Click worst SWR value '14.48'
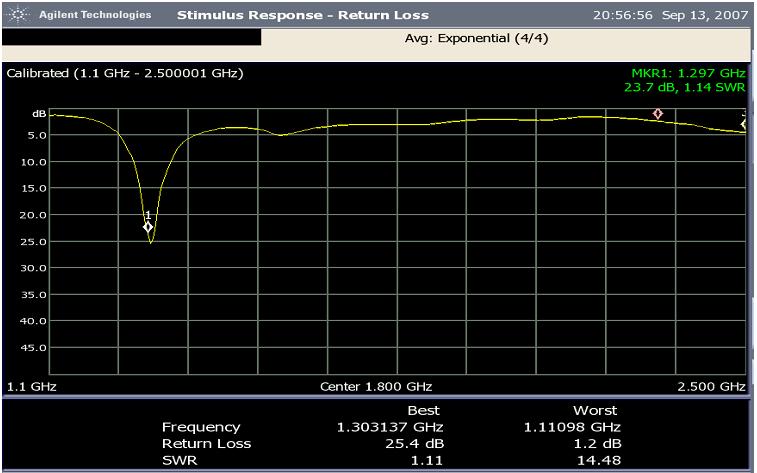 coord(599,461)
